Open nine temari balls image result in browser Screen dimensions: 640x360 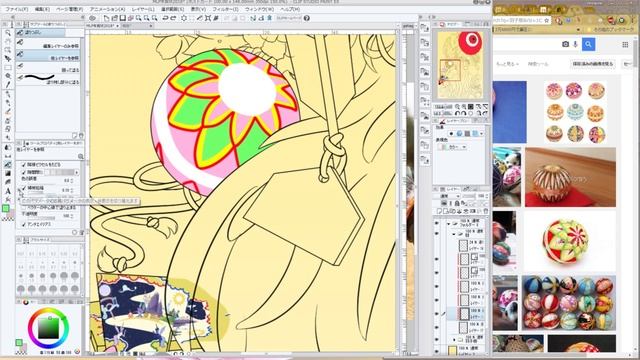pos(575,111)
